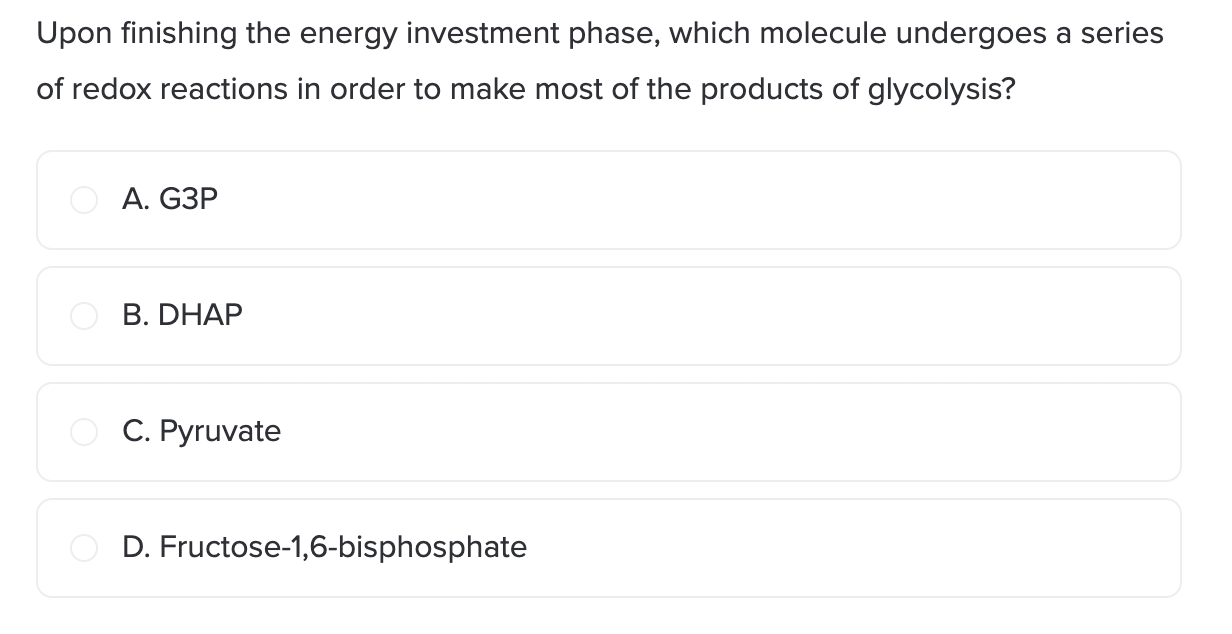Pick the Fructose-1,6-bisphosphate radio button
1232x634 pixels.
pos(84,548)
